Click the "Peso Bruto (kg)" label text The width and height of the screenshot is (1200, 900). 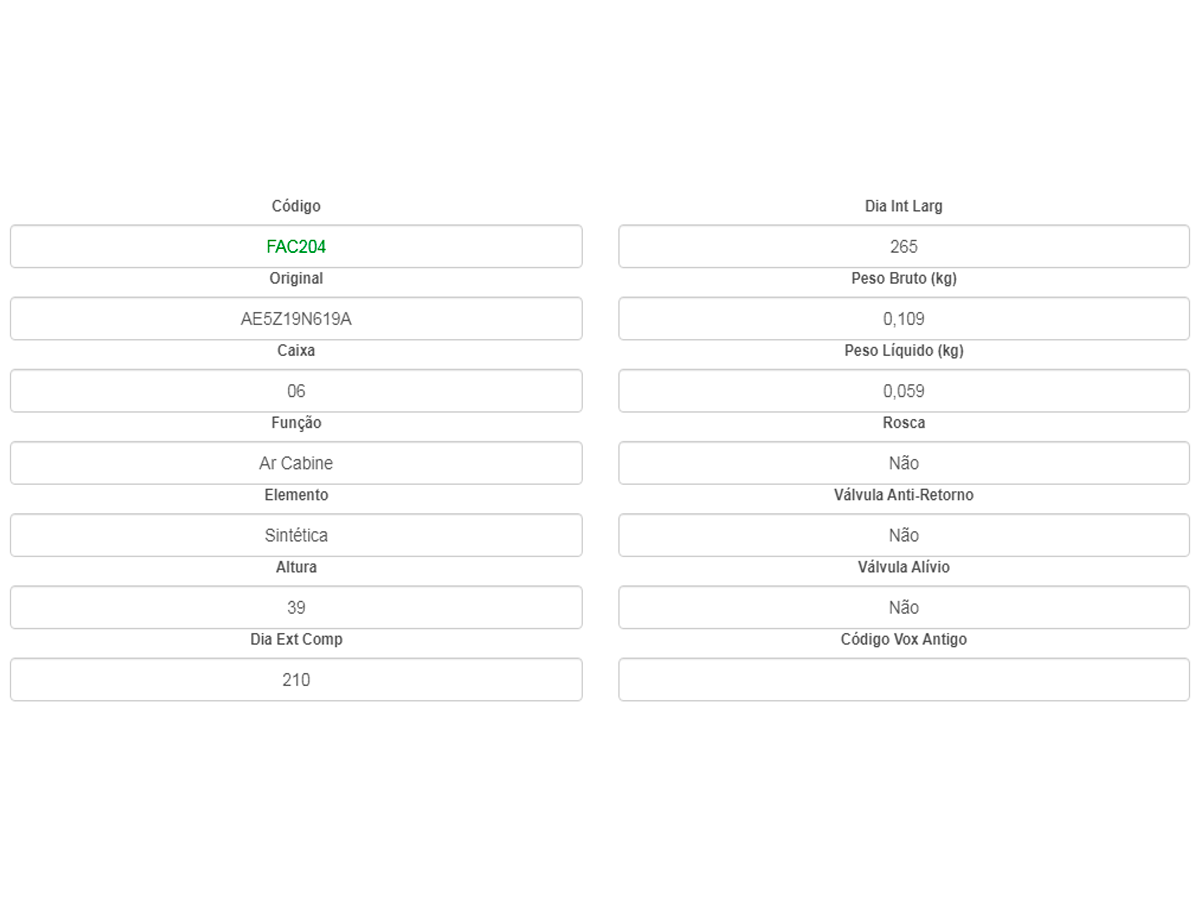coord(903,278)
